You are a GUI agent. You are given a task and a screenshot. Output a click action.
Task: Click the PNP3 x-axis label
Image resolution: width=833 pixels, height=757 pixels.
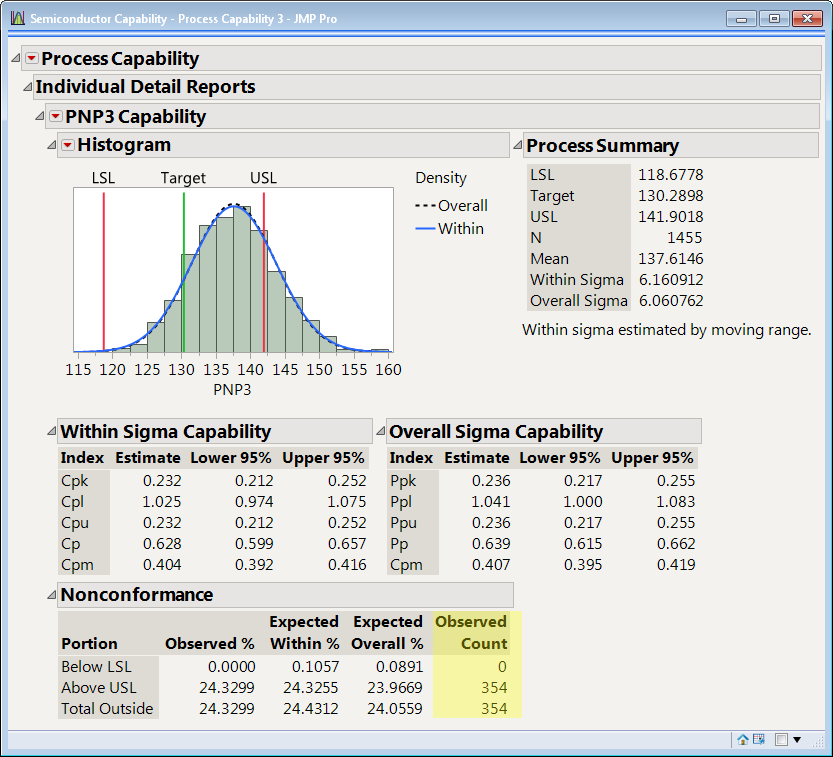click(x=232, y=390)
